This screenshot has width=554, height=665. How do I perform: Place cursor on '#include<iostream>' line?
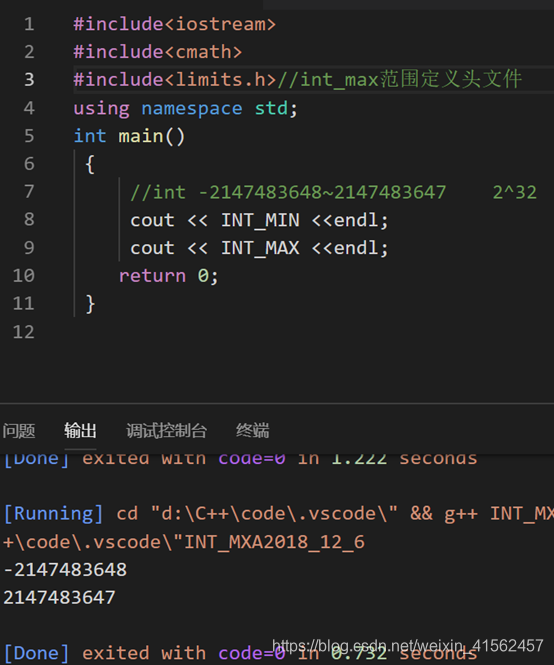(x=174, y=24)
